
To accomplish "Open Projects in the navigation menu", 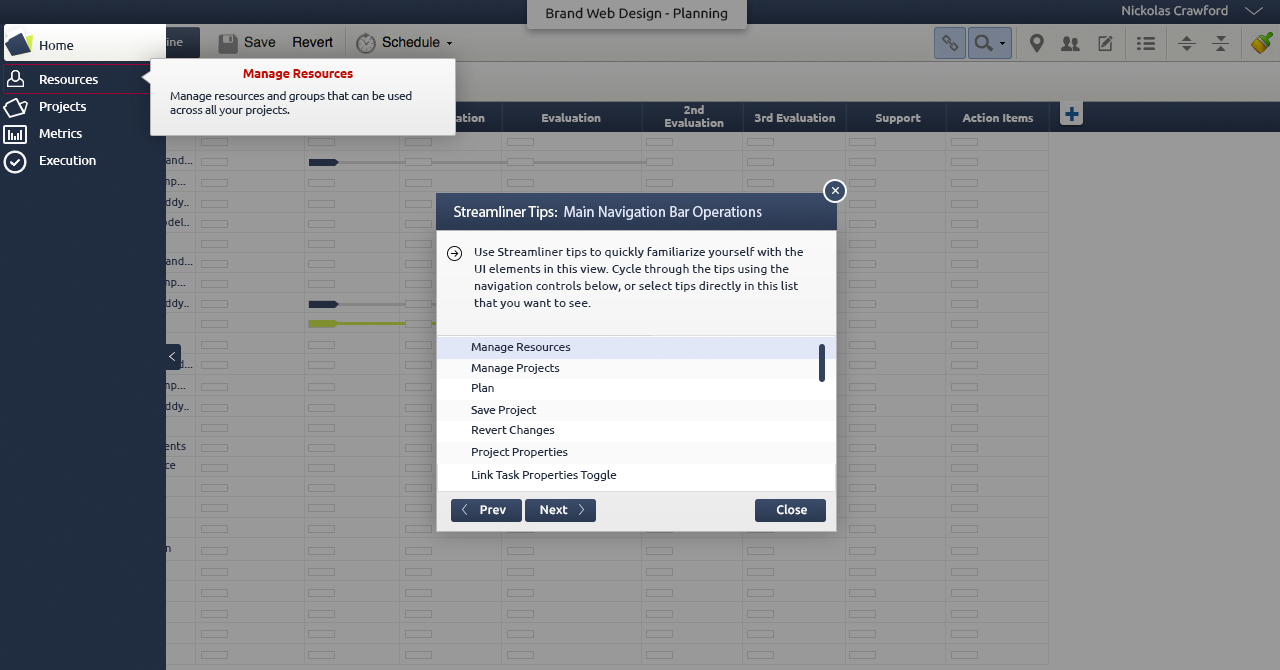I will point(62,106).
